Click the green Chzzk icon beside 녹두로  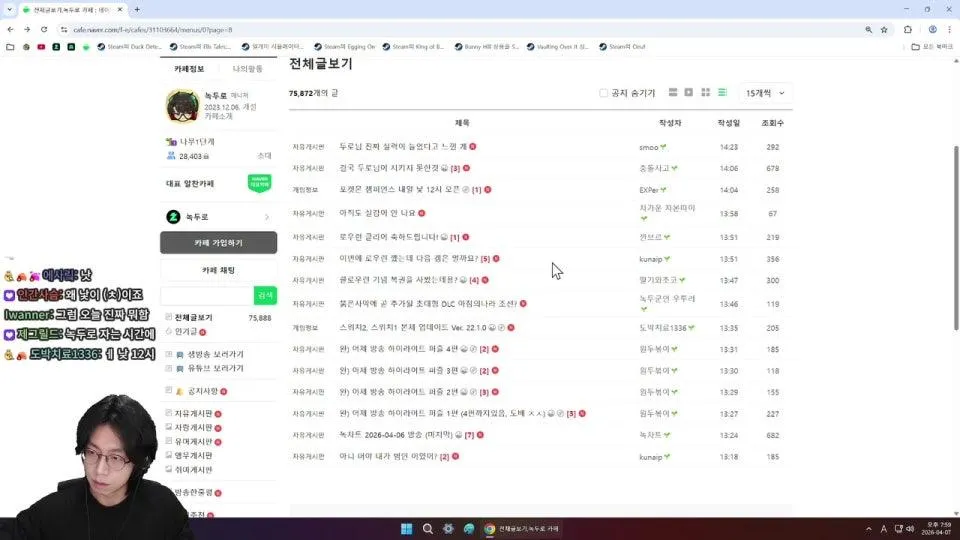(x=173, y=217)
